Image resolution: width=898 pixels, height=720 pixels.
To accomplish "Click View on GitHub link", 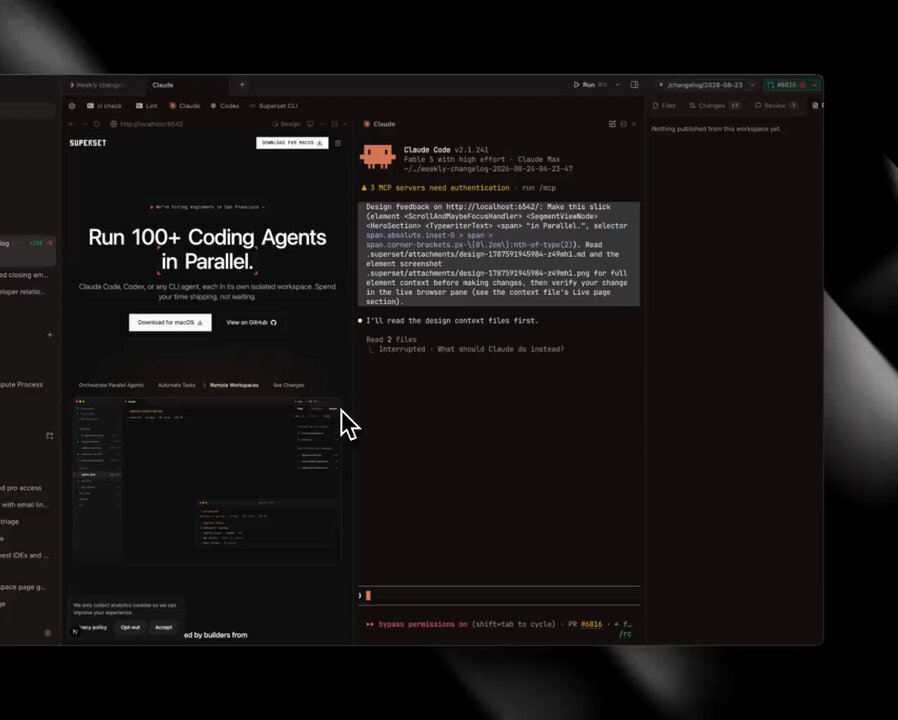I will coord(251,322).
